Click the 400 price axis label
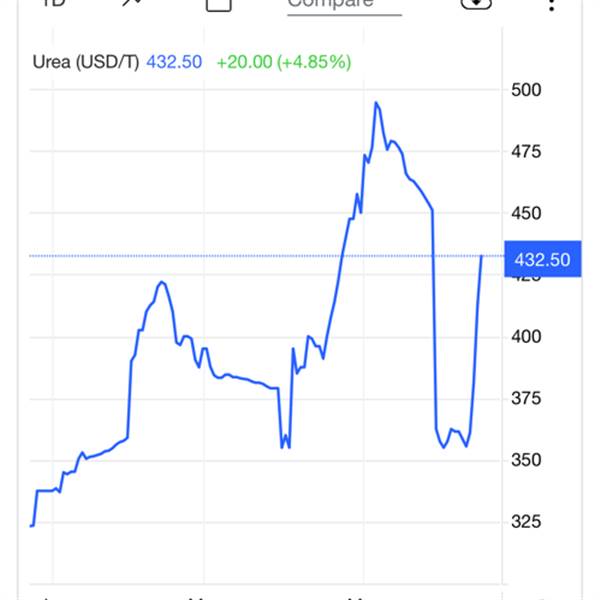This screenshot has width=600, height=600. pos(526,337)
